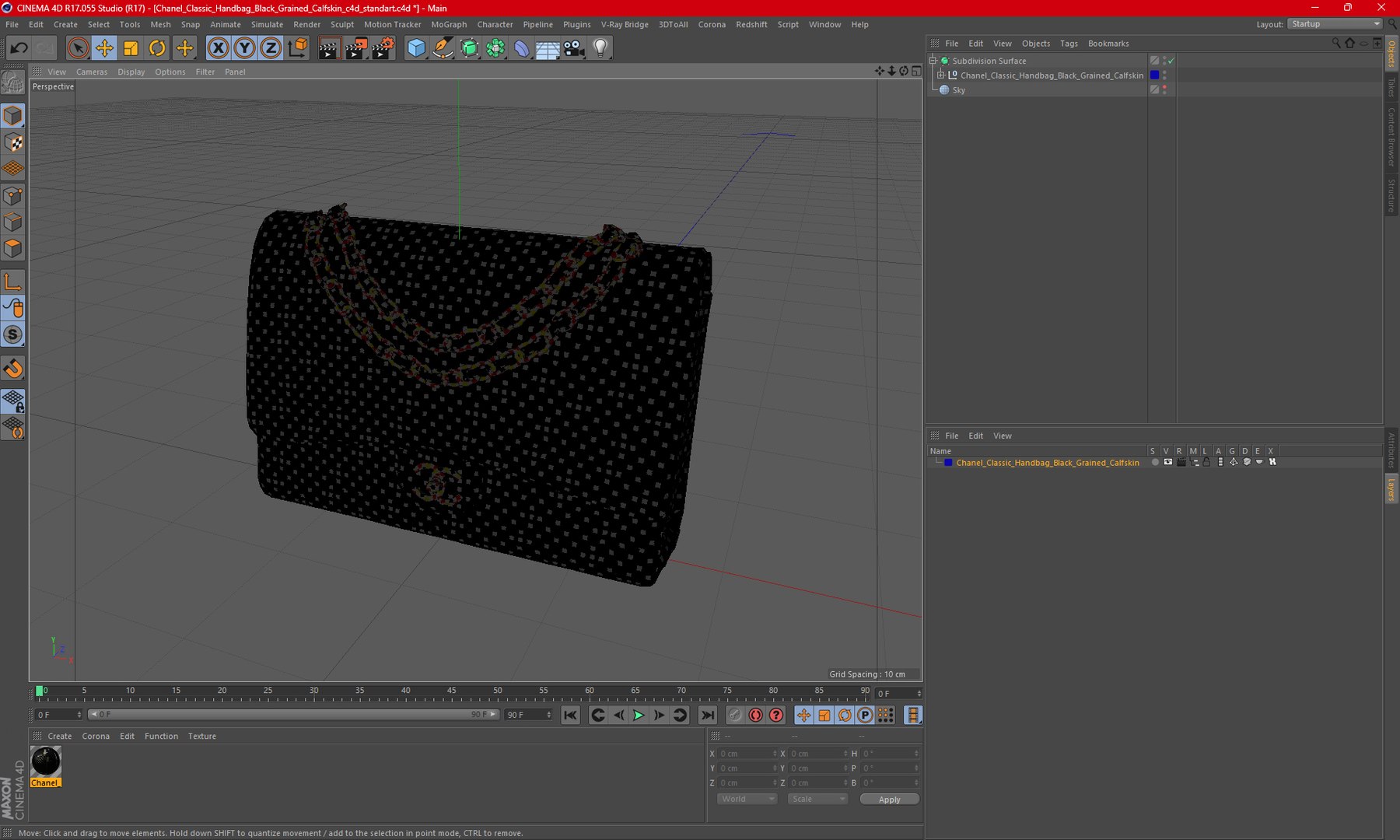Open the File menu in the main menu bar
1400x840 pixels.
click(x=12, y=24)
